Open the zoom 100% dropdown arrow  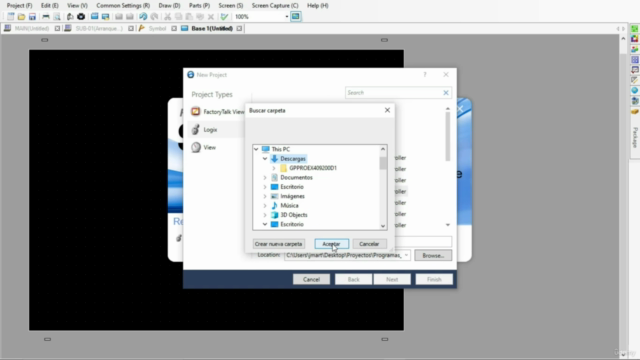[x=287, y=17]
